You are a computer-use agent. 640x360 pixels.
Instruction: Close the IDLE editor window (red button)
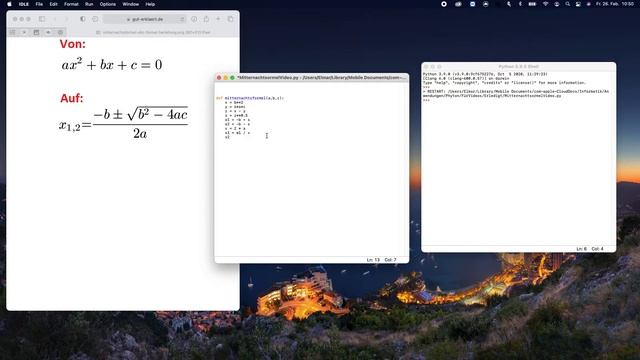point(219,78)
